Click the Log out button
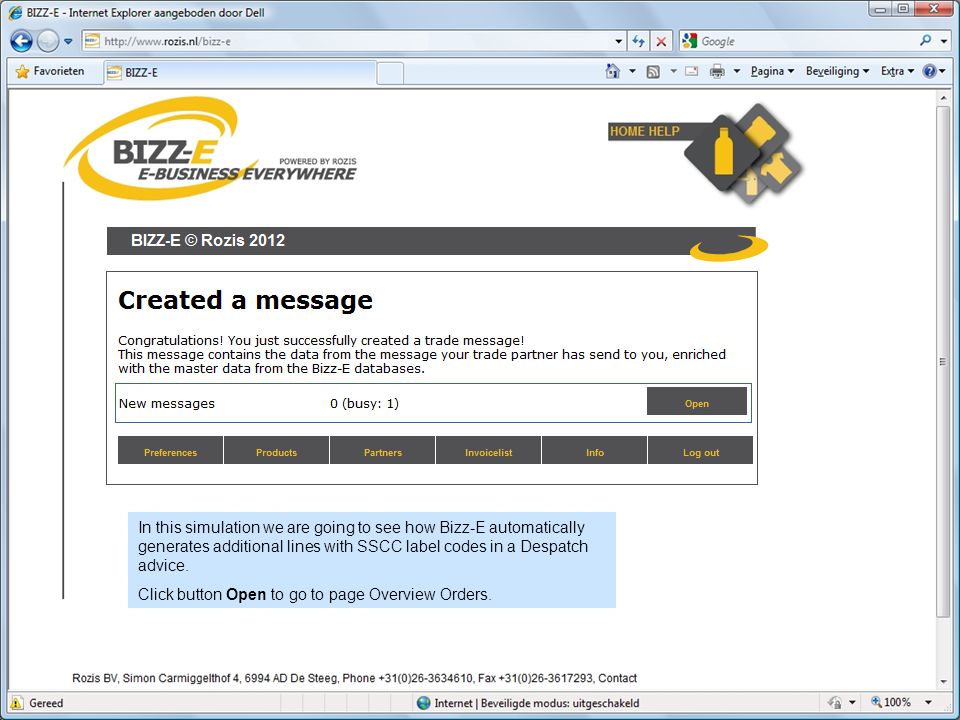The height and width of the screenshot is (720, 960). [x=700, y=451]
